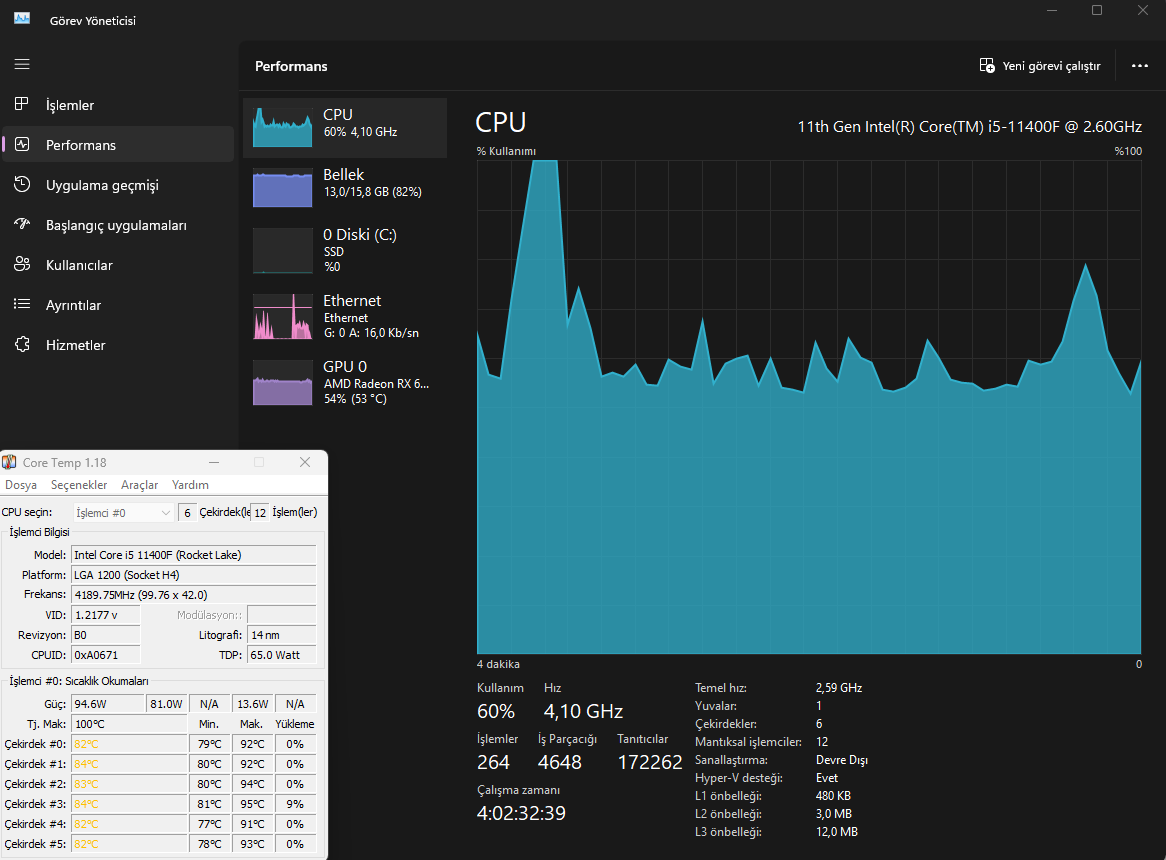This screenshot has height=860, width=1166.
Task: Open the Ayrıntılar list icon
Action: pyautogui.click(x=22, y=304)
